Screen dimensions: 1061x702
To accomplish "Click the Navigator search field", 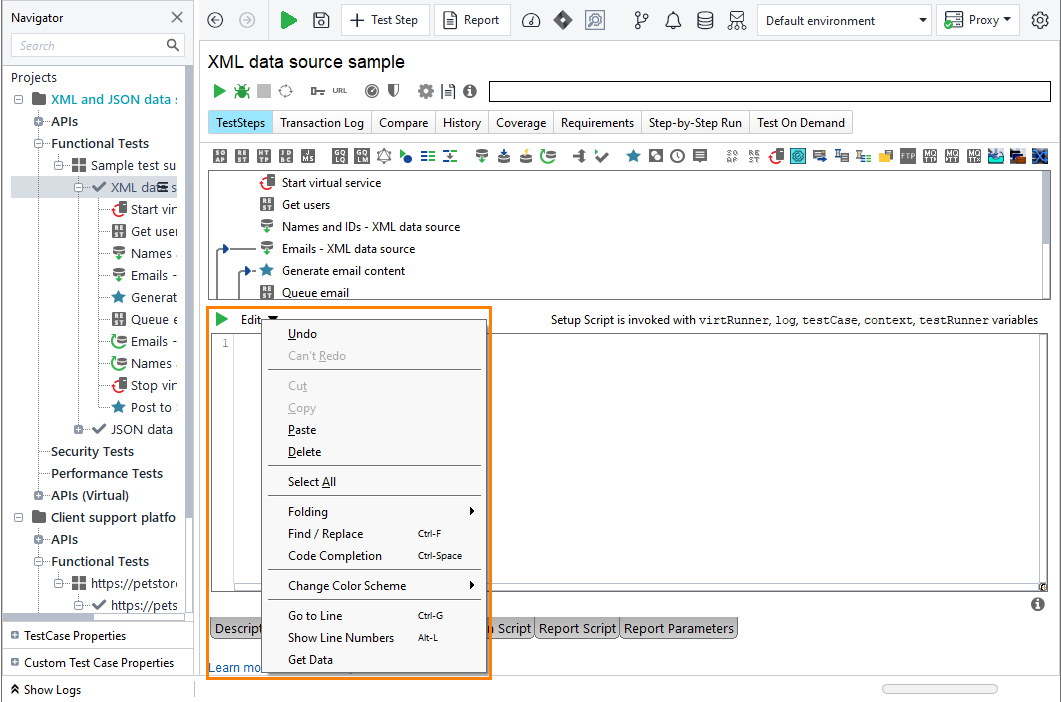I will point(88,45).
